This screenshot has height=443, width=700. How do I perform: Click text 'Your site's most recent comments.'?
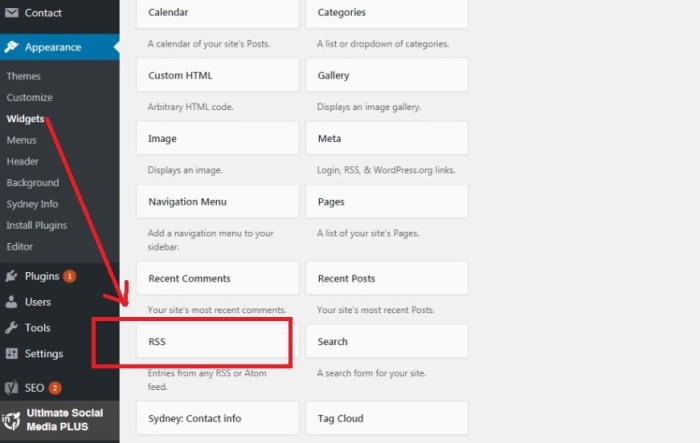[x=217, y=310]
